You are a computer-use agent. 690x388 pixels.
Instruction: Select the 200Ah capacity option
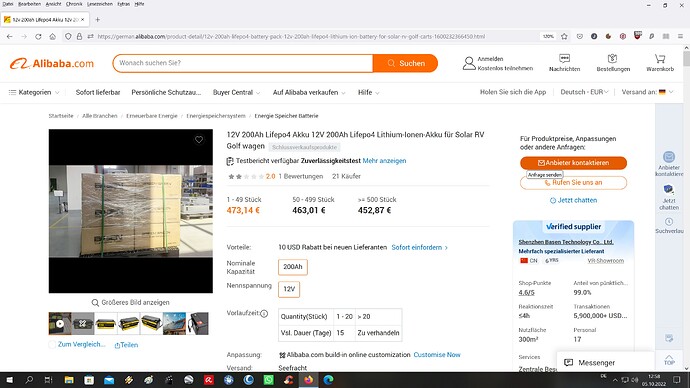tap(293, 267)
